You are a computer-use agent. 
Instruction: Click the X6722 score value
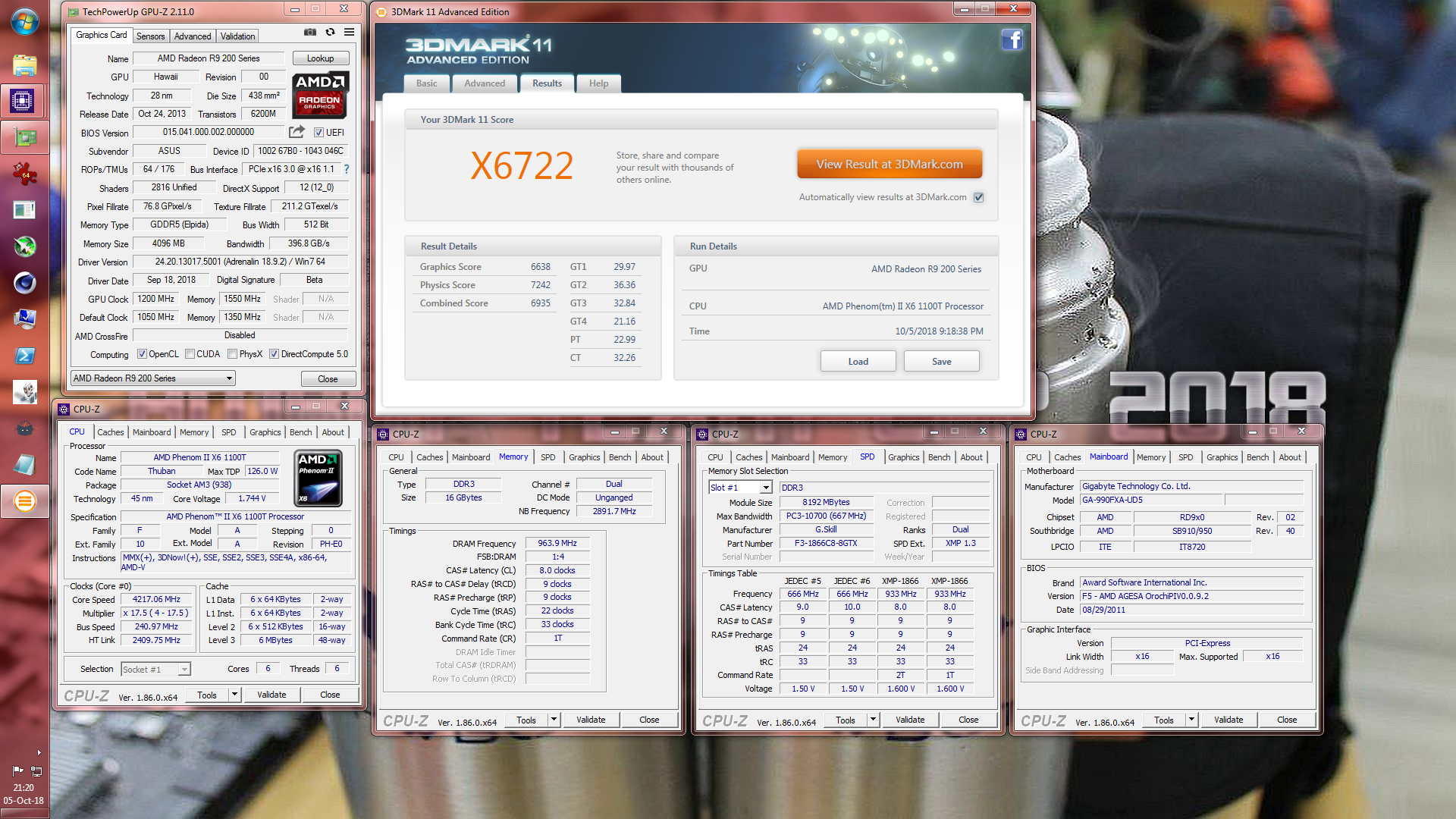coord(522,165)
